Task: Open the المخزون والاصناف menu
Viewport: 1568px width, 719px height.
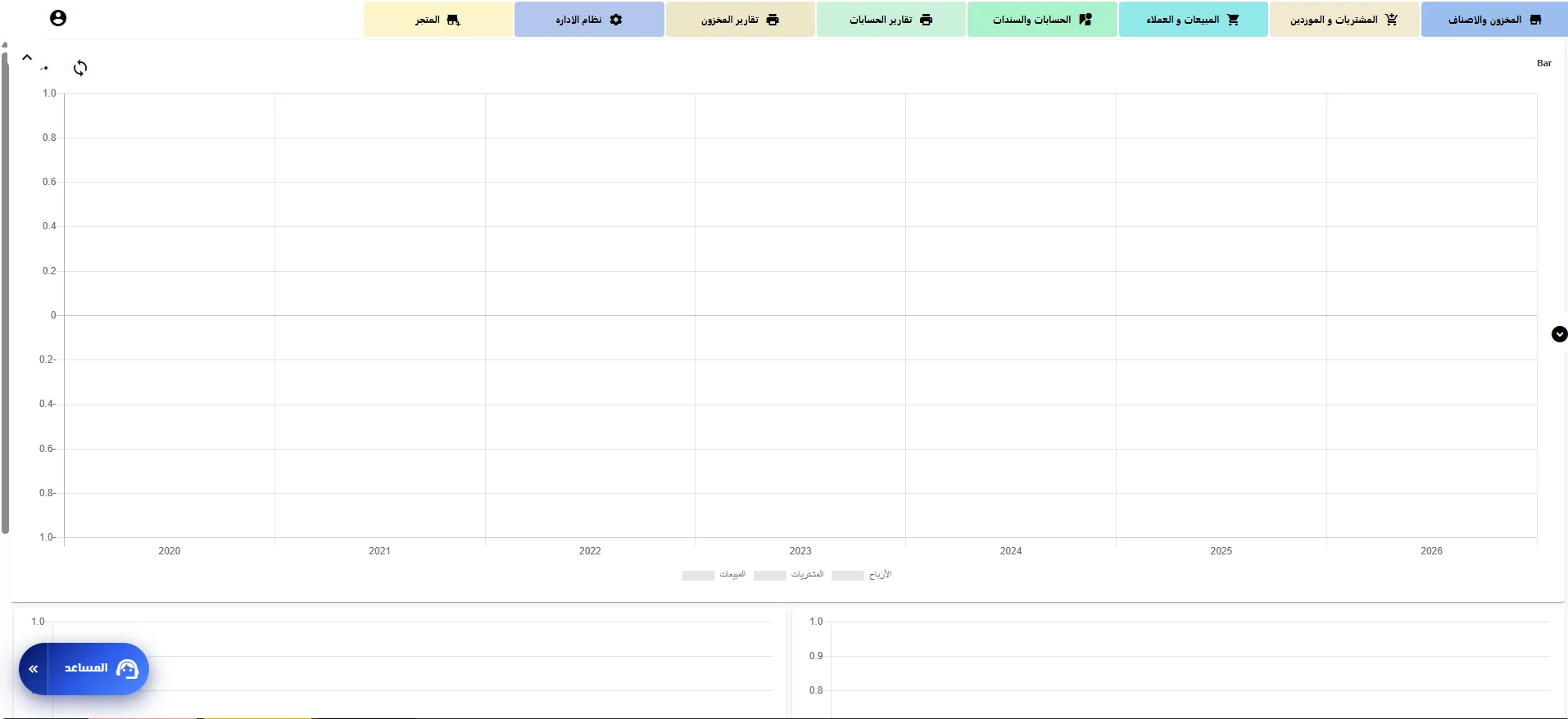Action: (x=1494, y=20)
